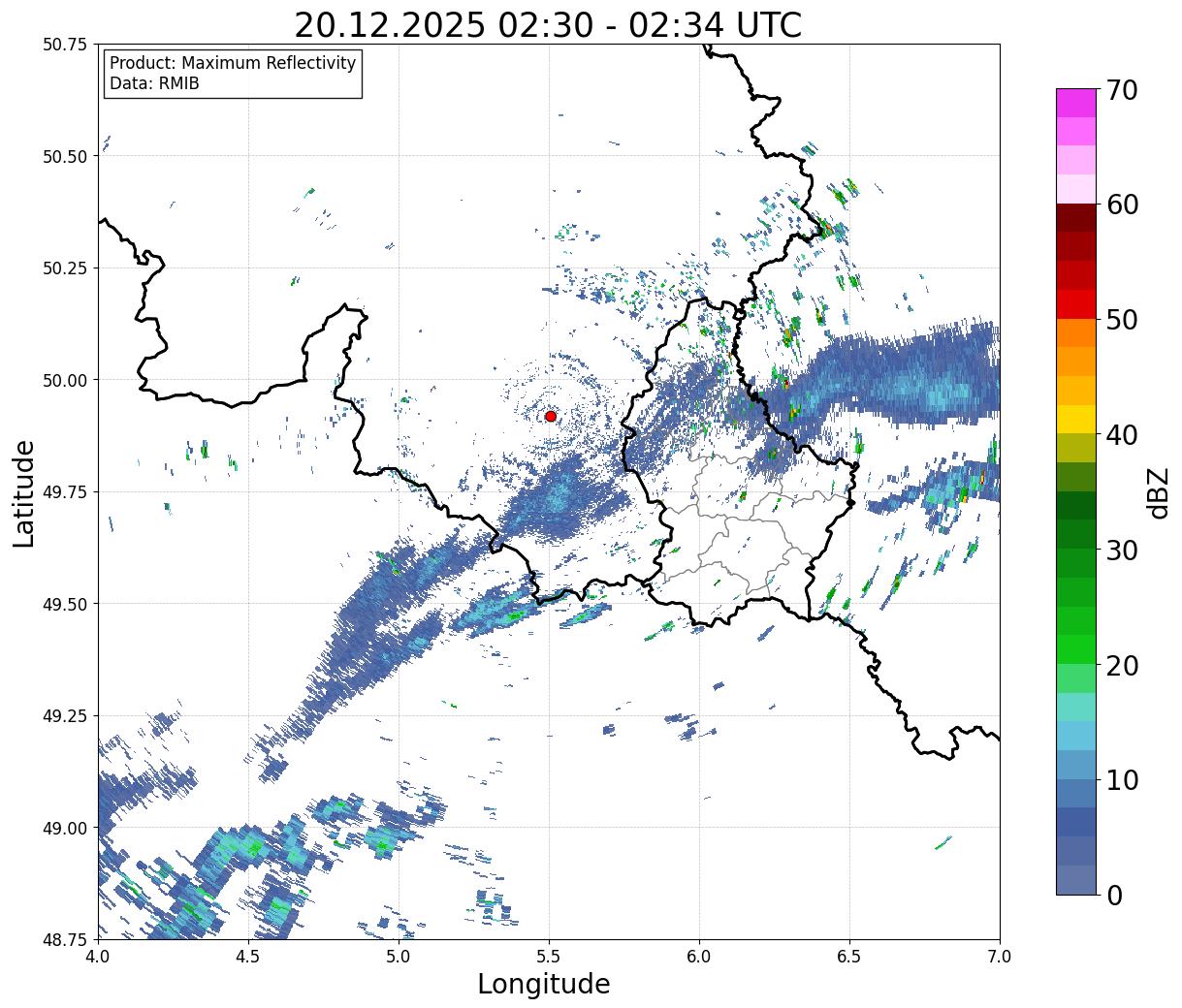Click the yellow swatch just above 40
This screenshot has height=1008, width=1182.
pos(1076,420)
